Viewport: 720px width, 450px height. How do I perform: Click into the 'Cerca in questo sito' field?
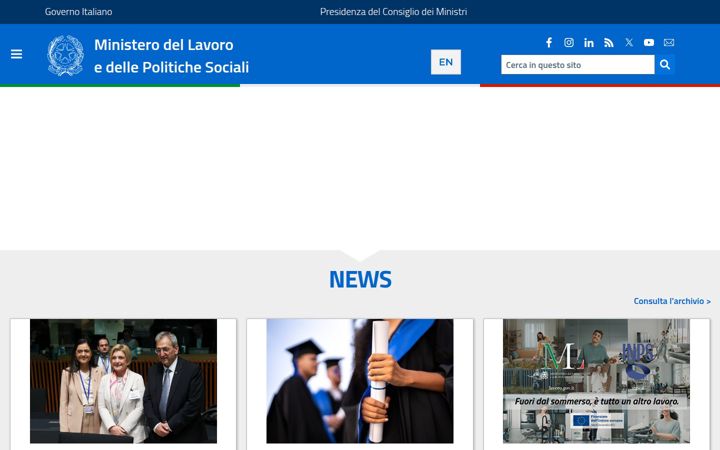click(x=578, y=65)
